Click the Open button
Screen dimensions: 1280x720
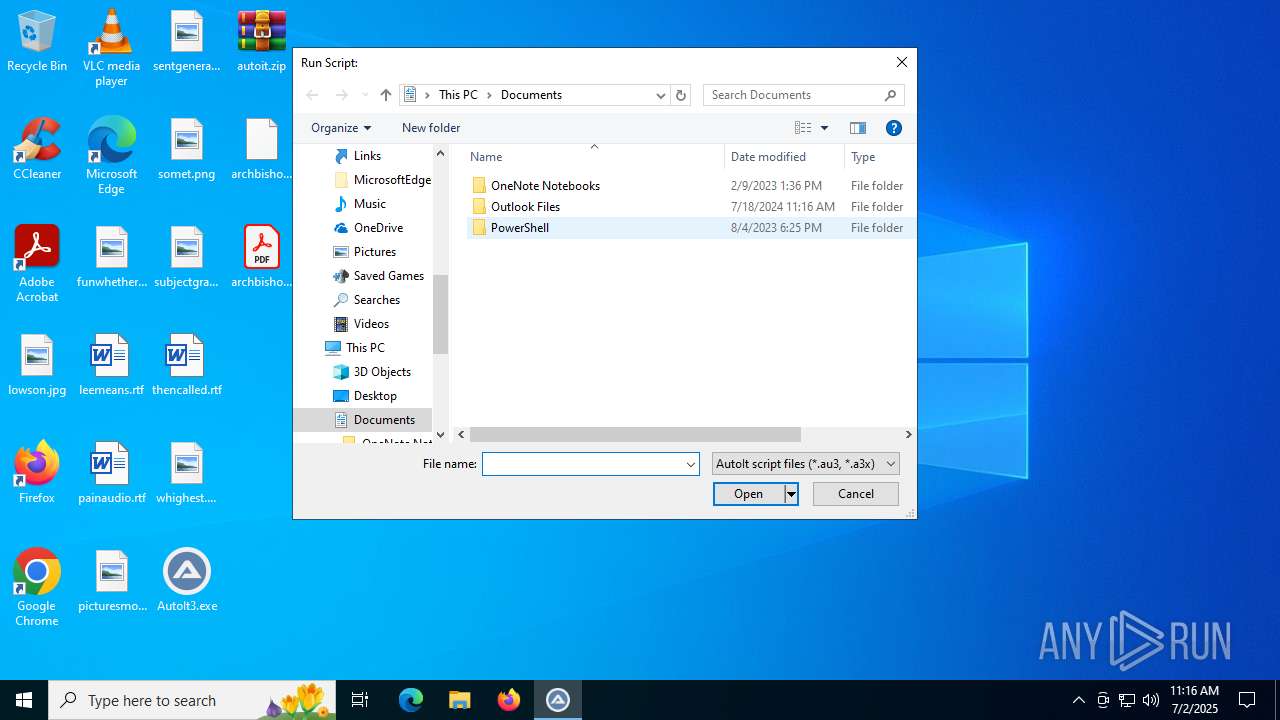(748, 494)
